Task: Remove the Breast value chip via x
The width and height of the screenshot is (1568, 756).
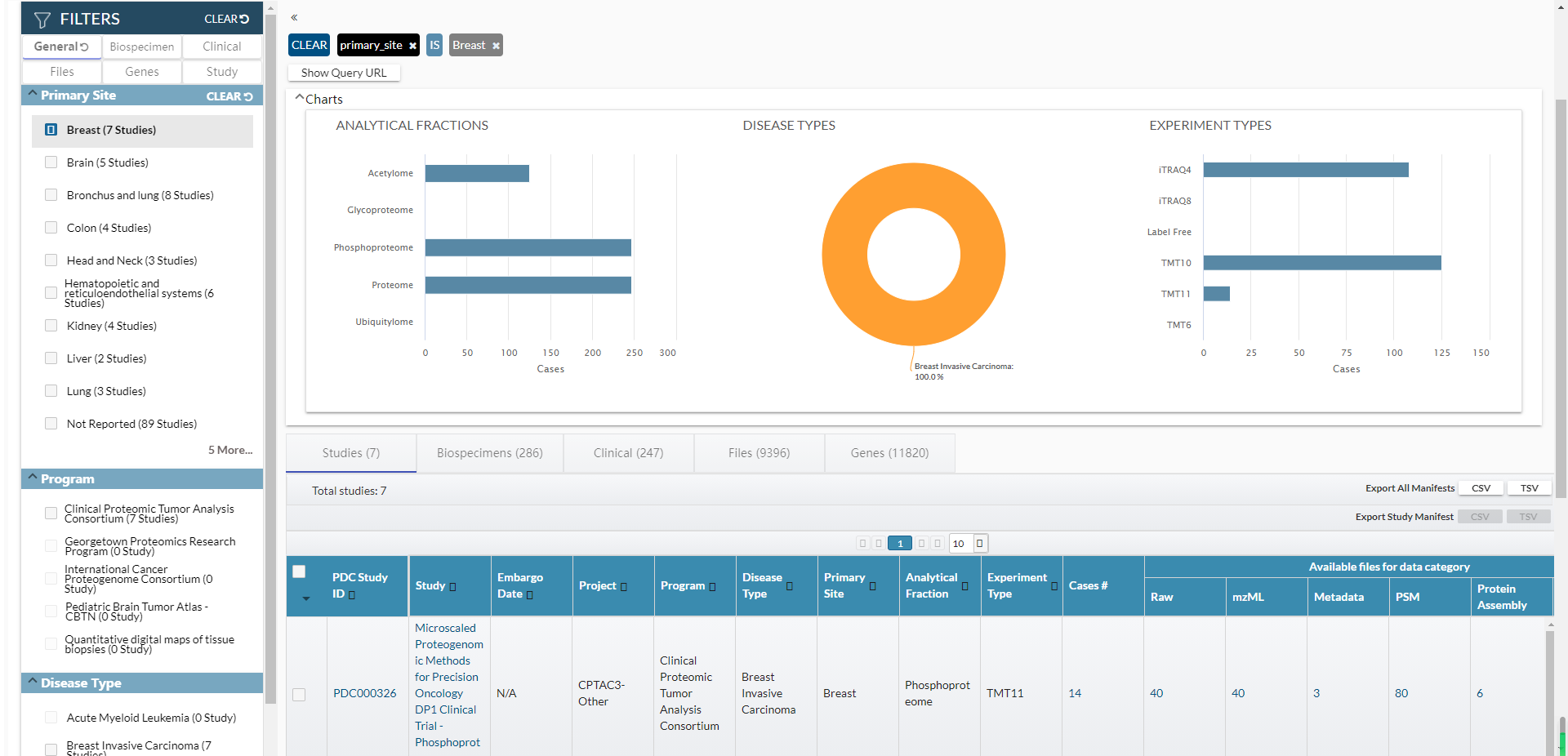Action: 496,46
